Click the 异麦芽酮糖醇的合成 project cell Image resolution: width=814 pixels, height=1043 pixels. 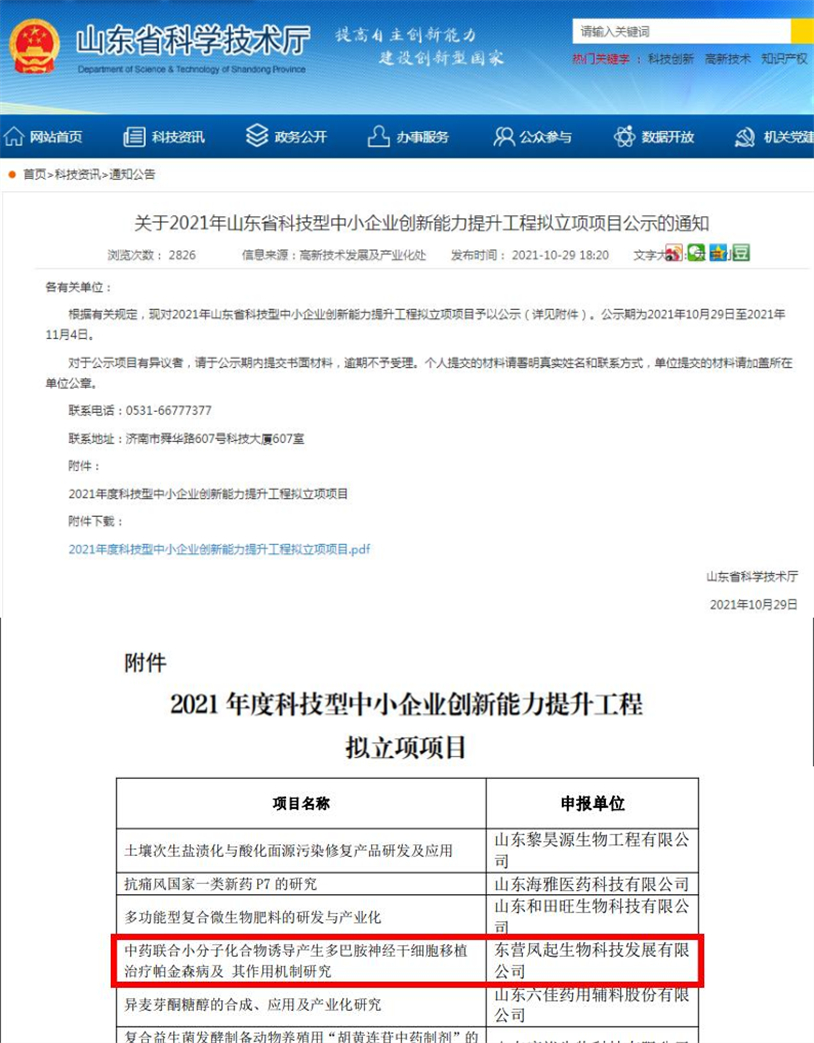301,1004
